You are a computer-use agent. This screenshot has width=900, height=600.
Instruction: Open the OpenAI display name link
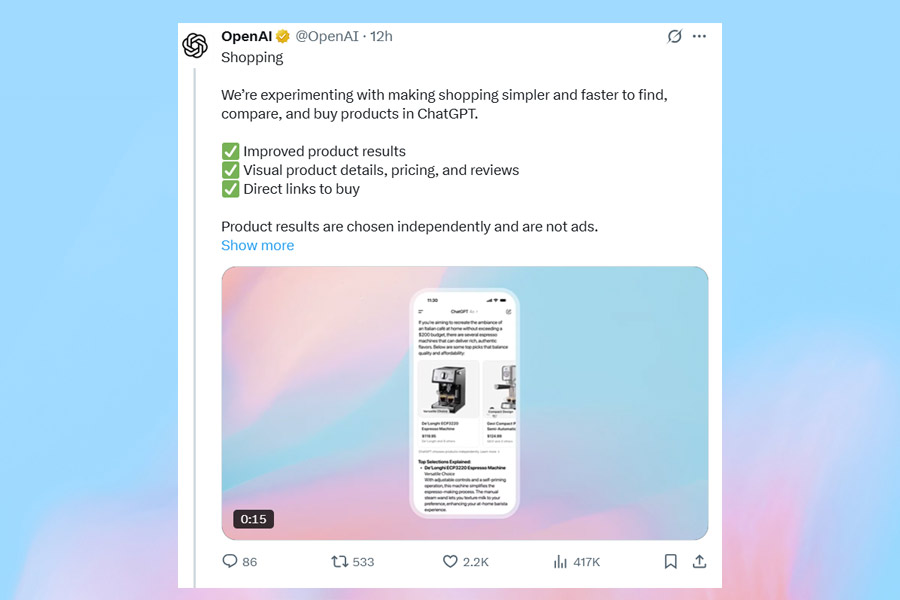point(246,36)
